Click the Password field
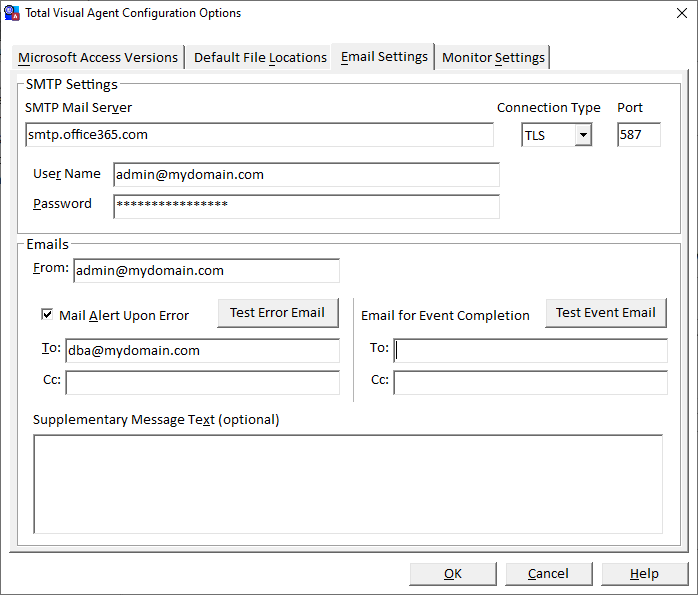Image resolution: width=698 pixels, height=595 pixels. pyautogui.click(x=306, y=206)
